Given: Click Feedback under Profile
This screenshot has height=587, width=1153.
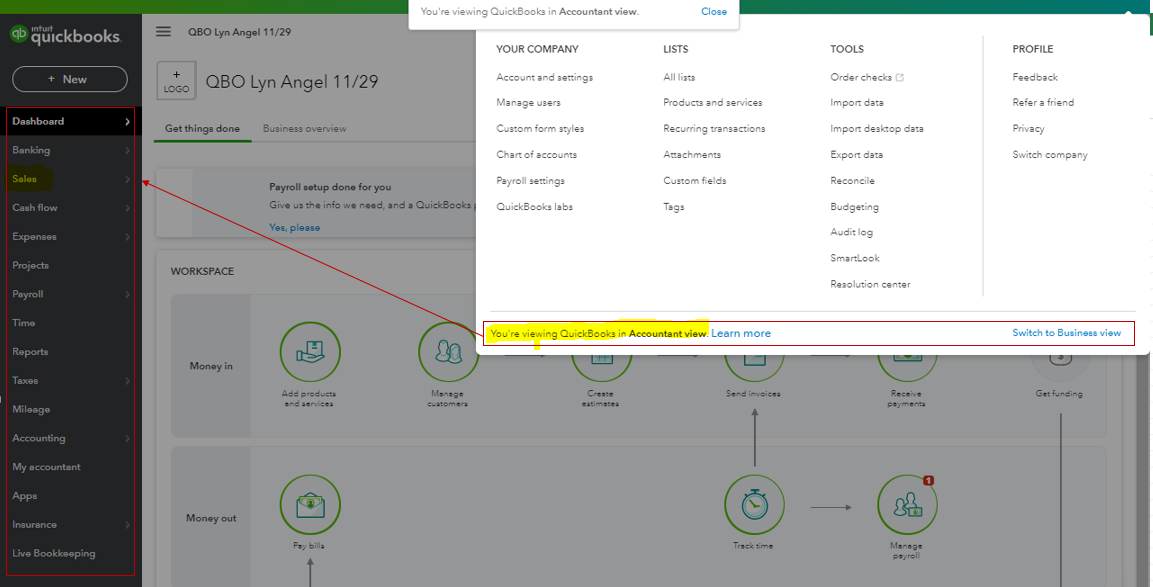Looking at the screenshot, I should coord(1035,77).
